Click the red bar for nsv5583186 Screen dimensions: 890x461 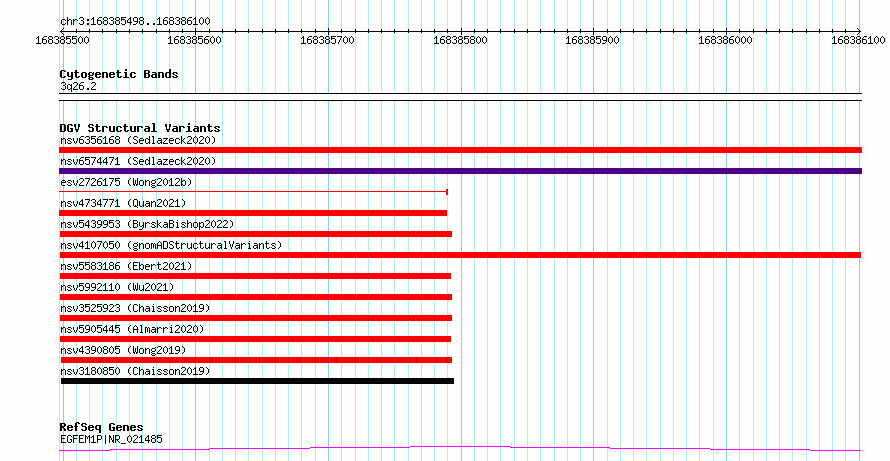pyautogui.click(x=255, y=276)
